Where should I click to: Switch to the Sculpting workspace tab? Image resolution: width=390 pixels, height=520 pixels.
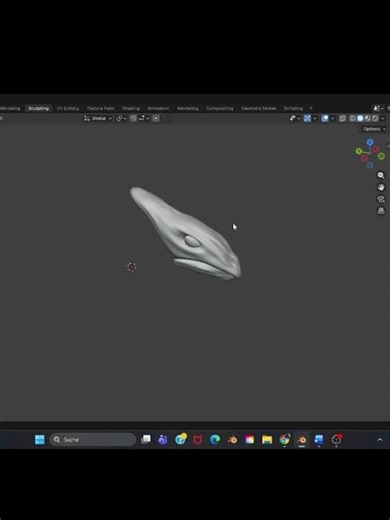39,108
